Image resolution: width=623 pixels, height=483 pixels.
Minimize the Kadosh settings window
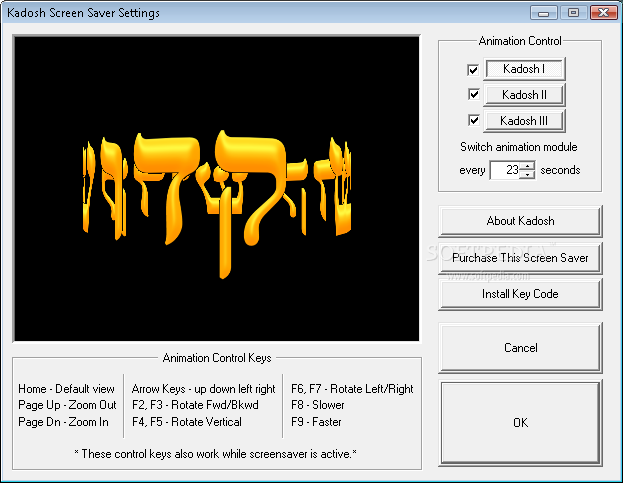coord(544,13)
